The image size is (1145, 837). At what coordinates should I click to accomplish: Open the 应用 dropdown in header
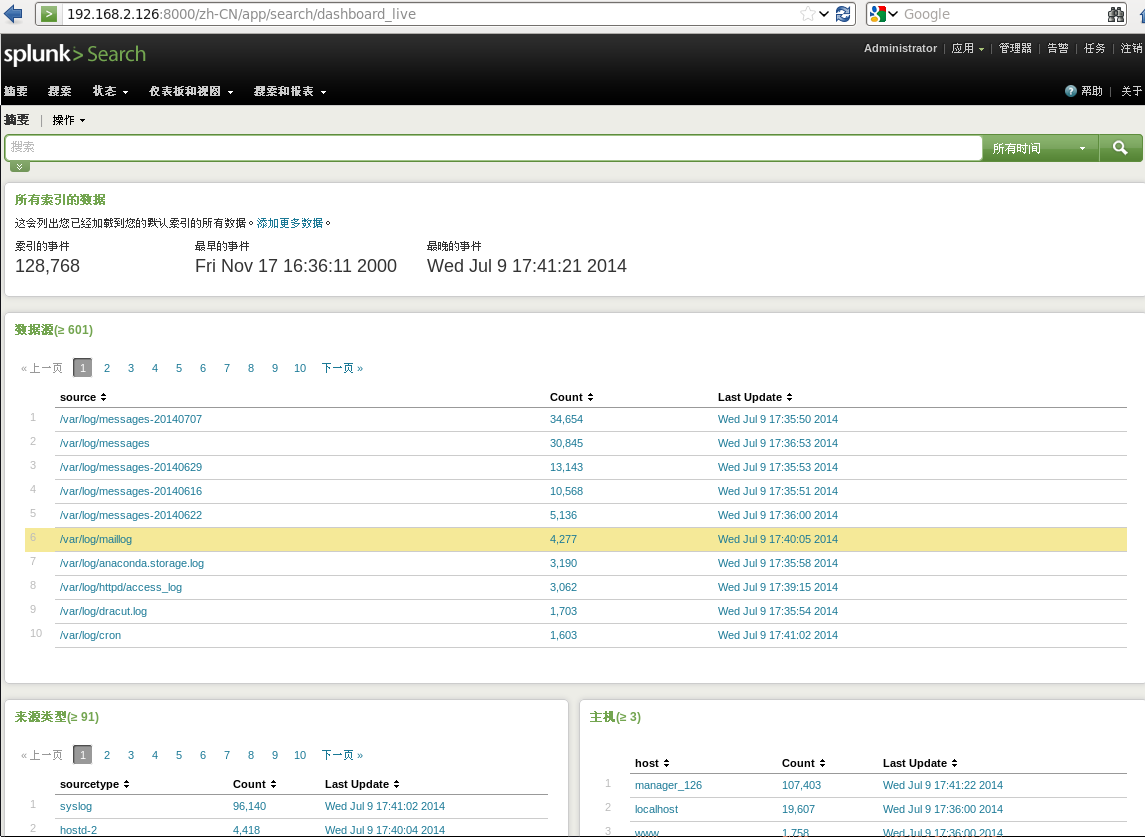(968, 48)
